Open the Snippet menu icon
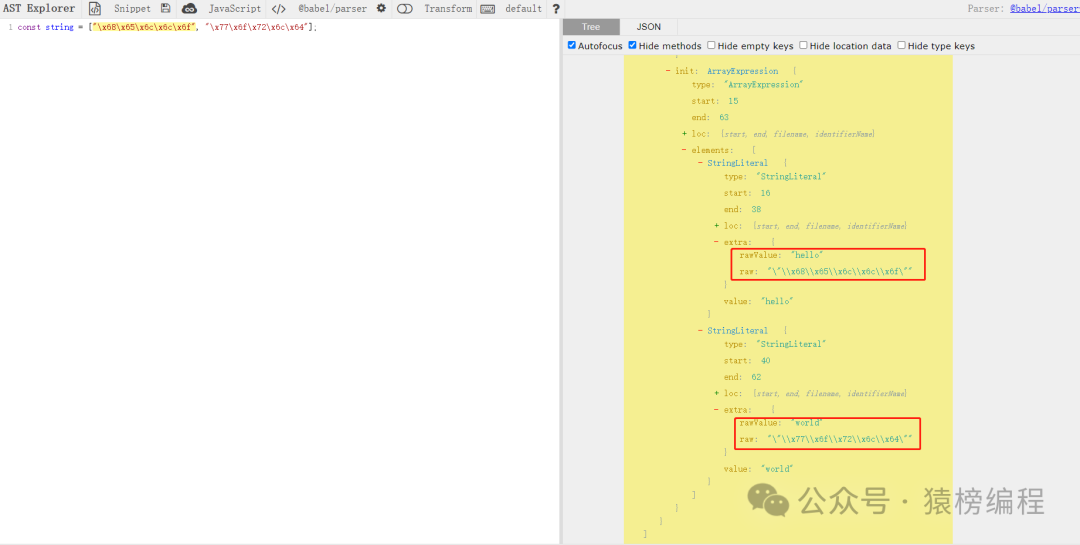The image size is (1080, 545). 95,9
